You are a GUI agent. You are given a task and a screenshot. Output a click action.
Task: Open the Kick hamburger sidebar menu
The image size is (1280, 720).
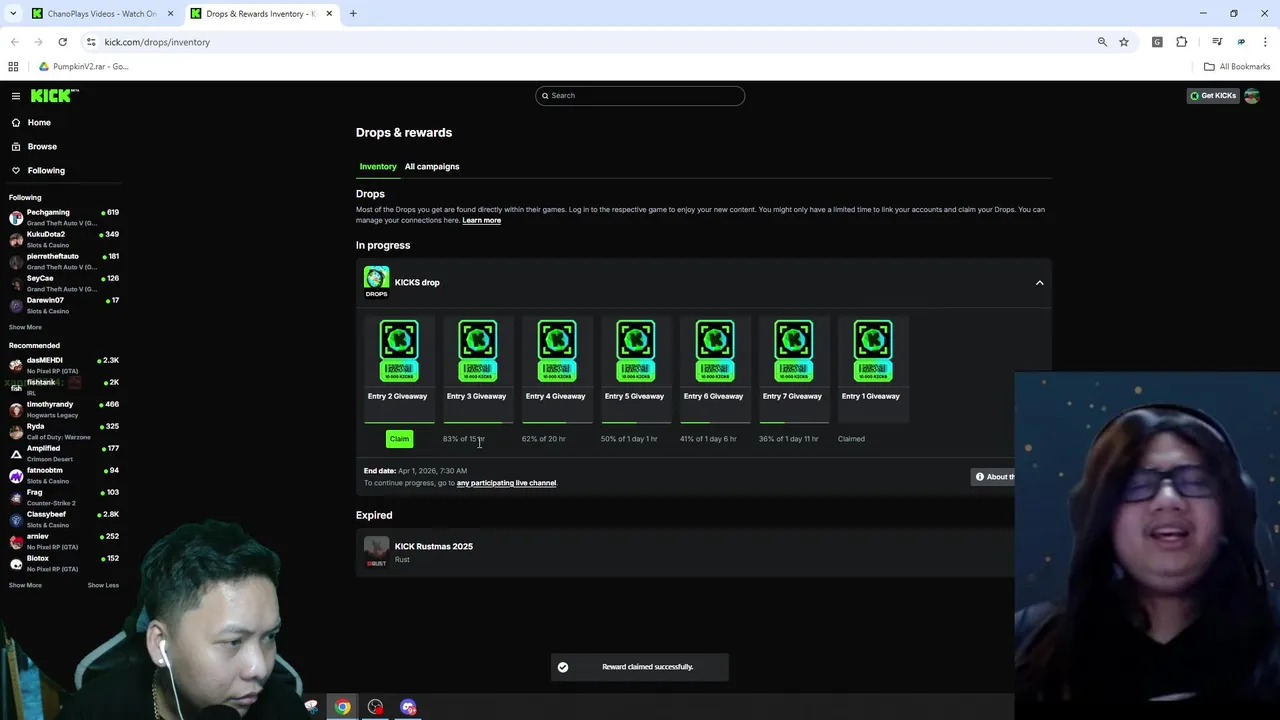pyautogui.click(x=16, y=96)
